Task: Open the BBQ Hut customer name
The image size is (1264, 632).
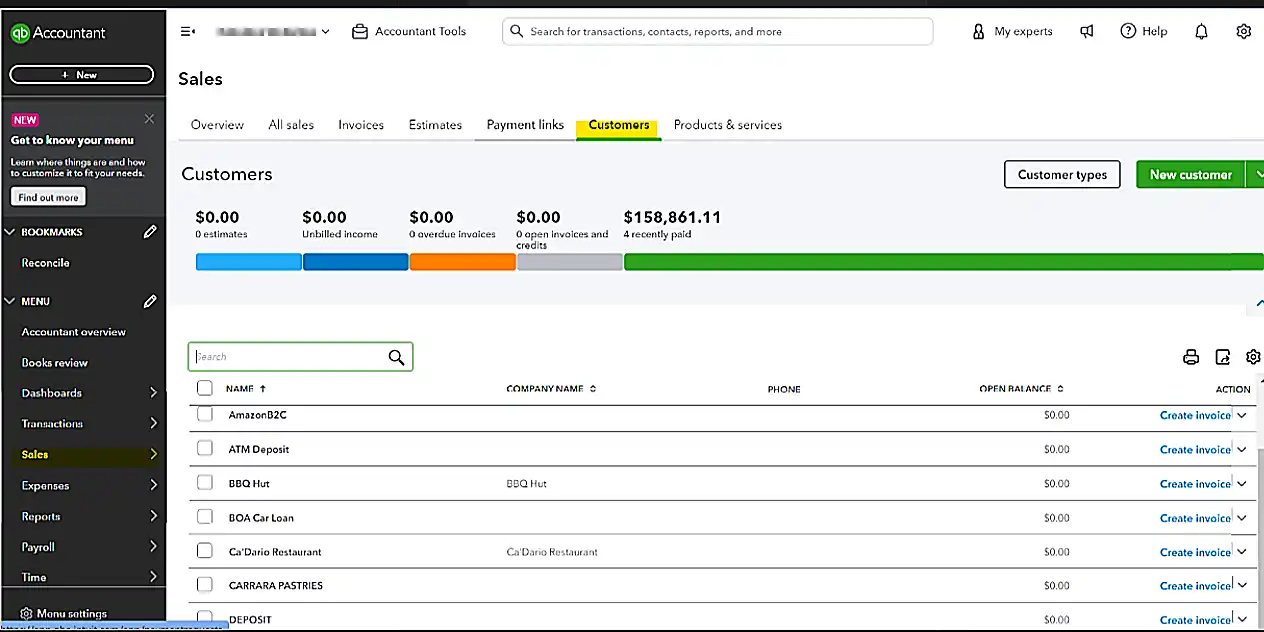Action: point(249,484)
